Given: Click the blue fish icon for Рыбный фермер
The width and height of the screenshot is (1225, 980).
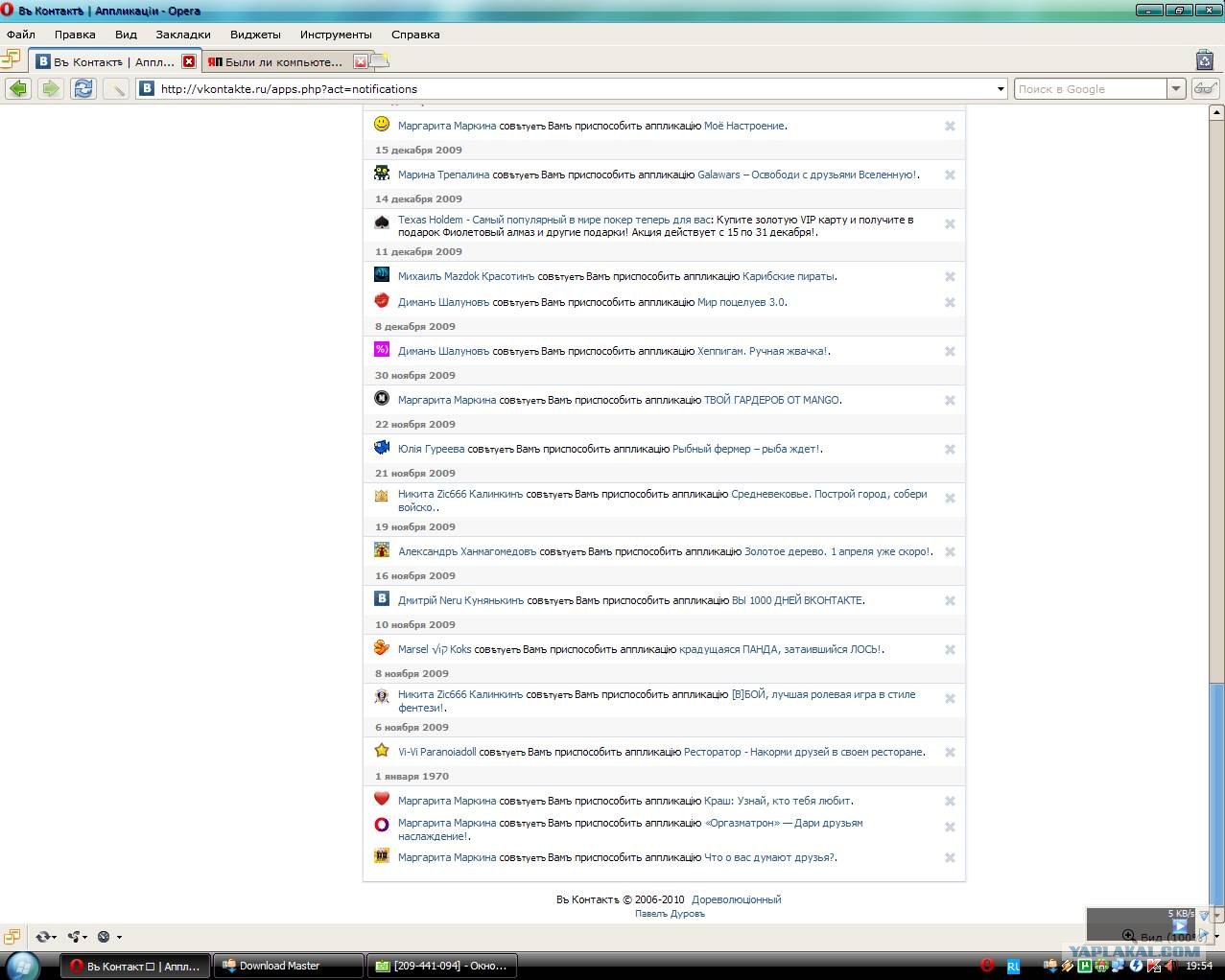Looking at the screenshot, I should click(382, 447).
